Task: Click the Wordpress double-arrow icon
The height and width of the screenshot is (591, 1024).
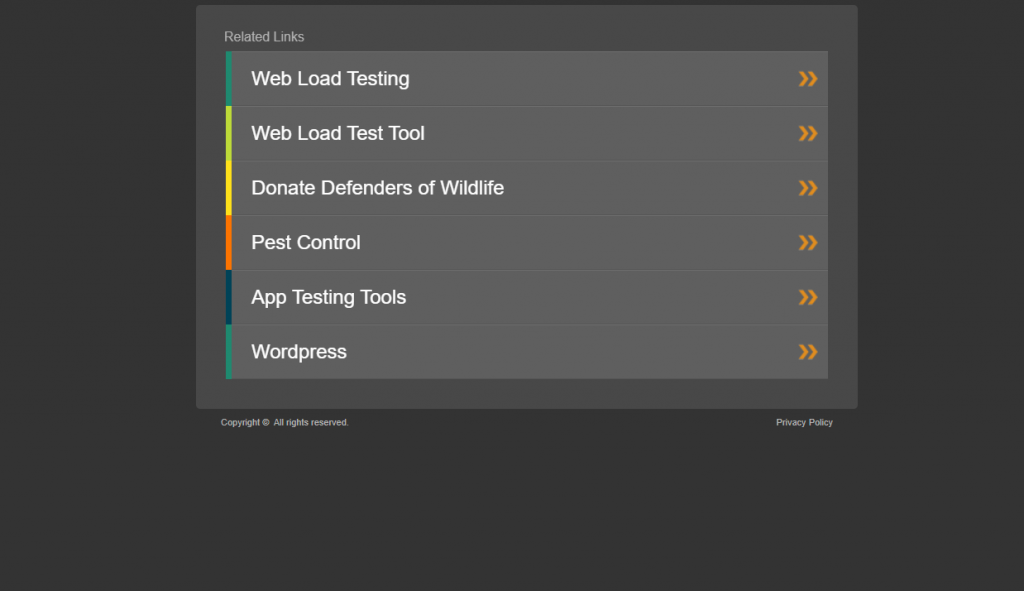Action: [x=808, y=351]
